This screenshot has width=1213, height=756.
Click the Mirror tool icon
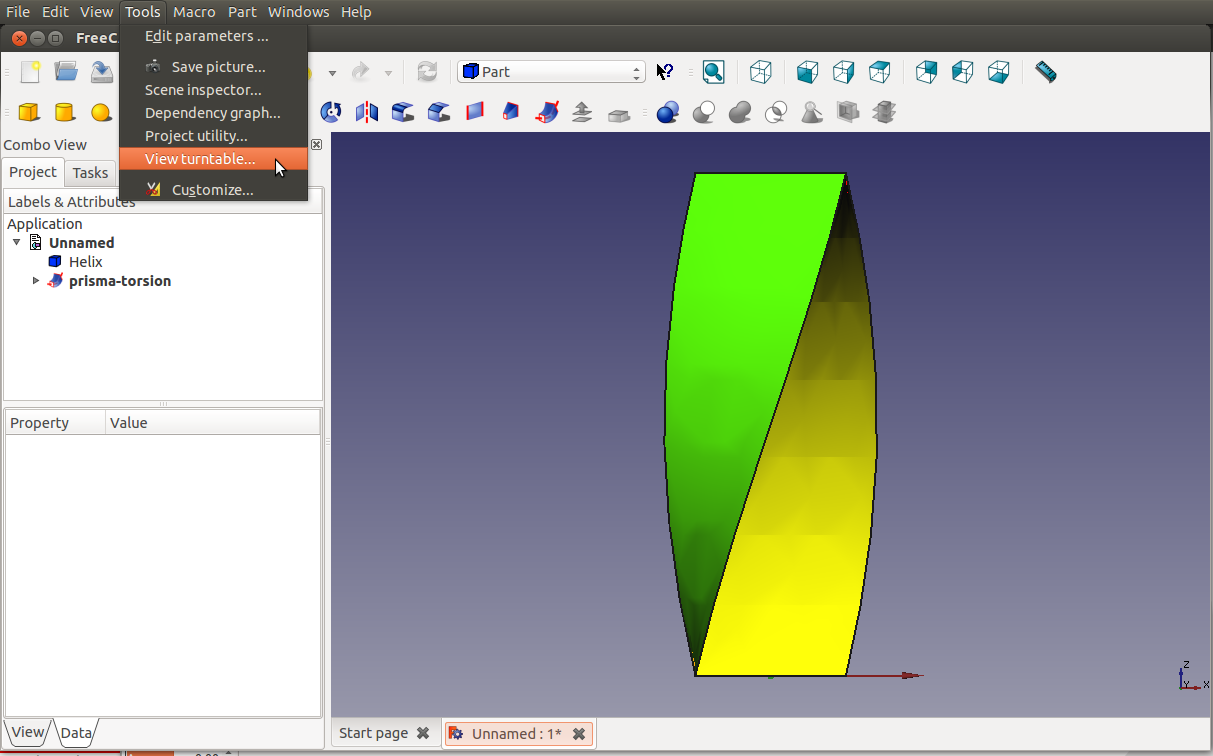(x=367, y=112)
